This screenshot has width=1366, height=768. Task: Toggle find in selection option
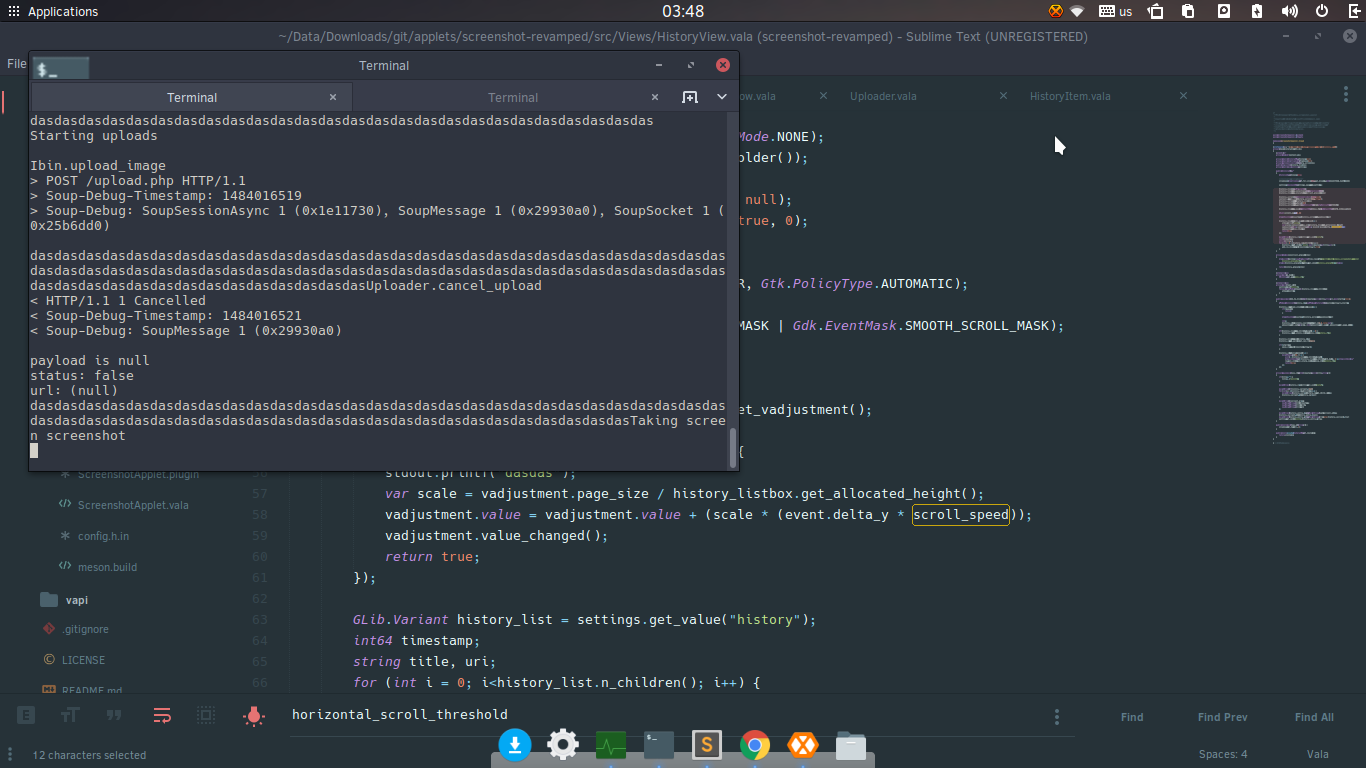(206, 716)
